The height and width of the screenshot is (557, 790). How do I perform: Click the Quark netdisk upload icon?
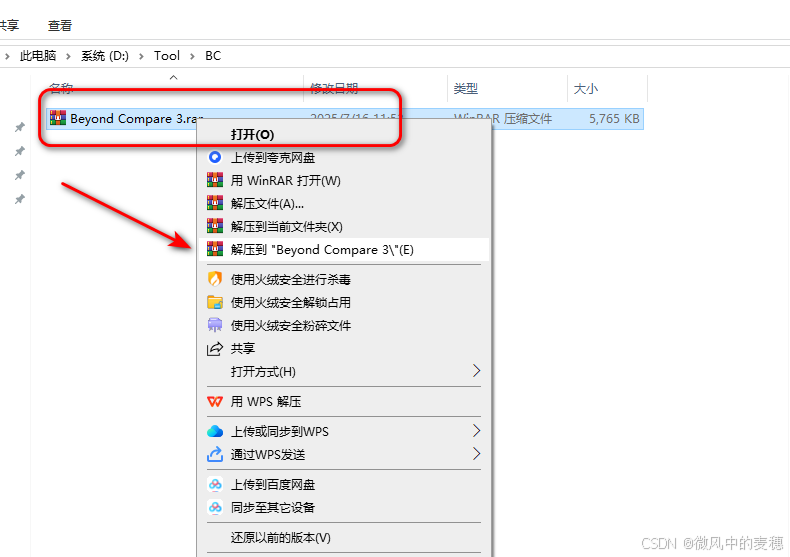click(x=215, y=157)
